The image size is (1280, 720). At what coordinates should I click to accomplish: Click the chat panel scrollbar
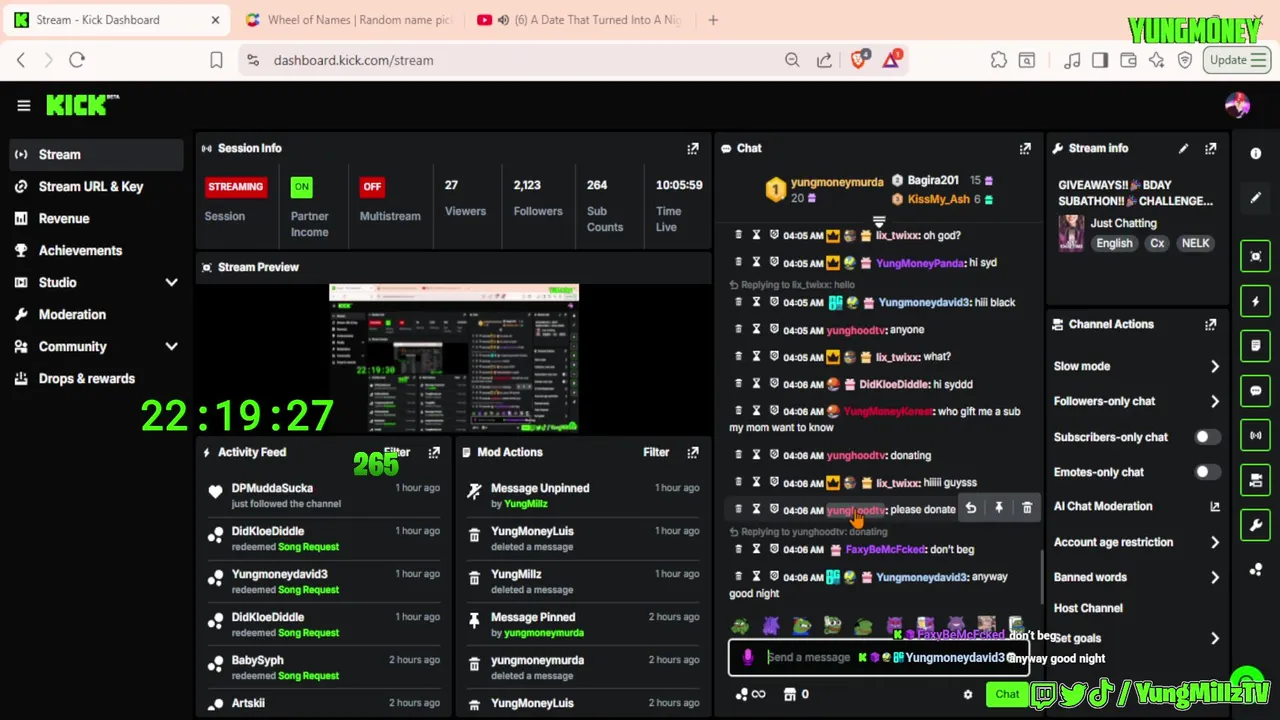(1041, 578)
